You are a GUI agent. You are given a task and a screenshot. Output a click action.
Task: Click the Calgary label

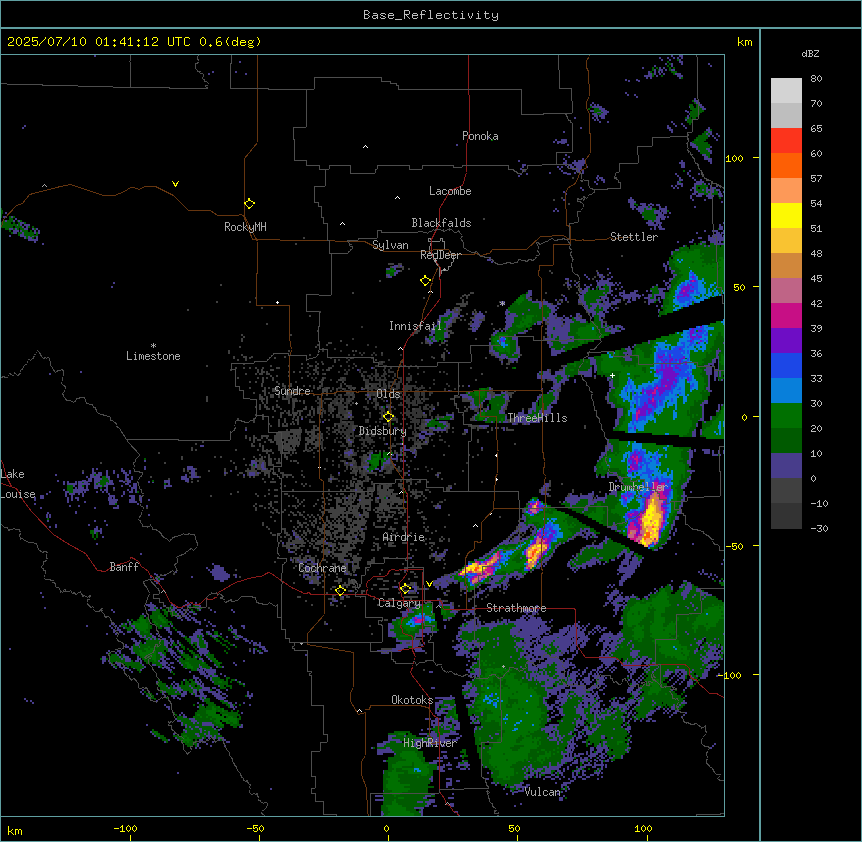click(399, 603)
